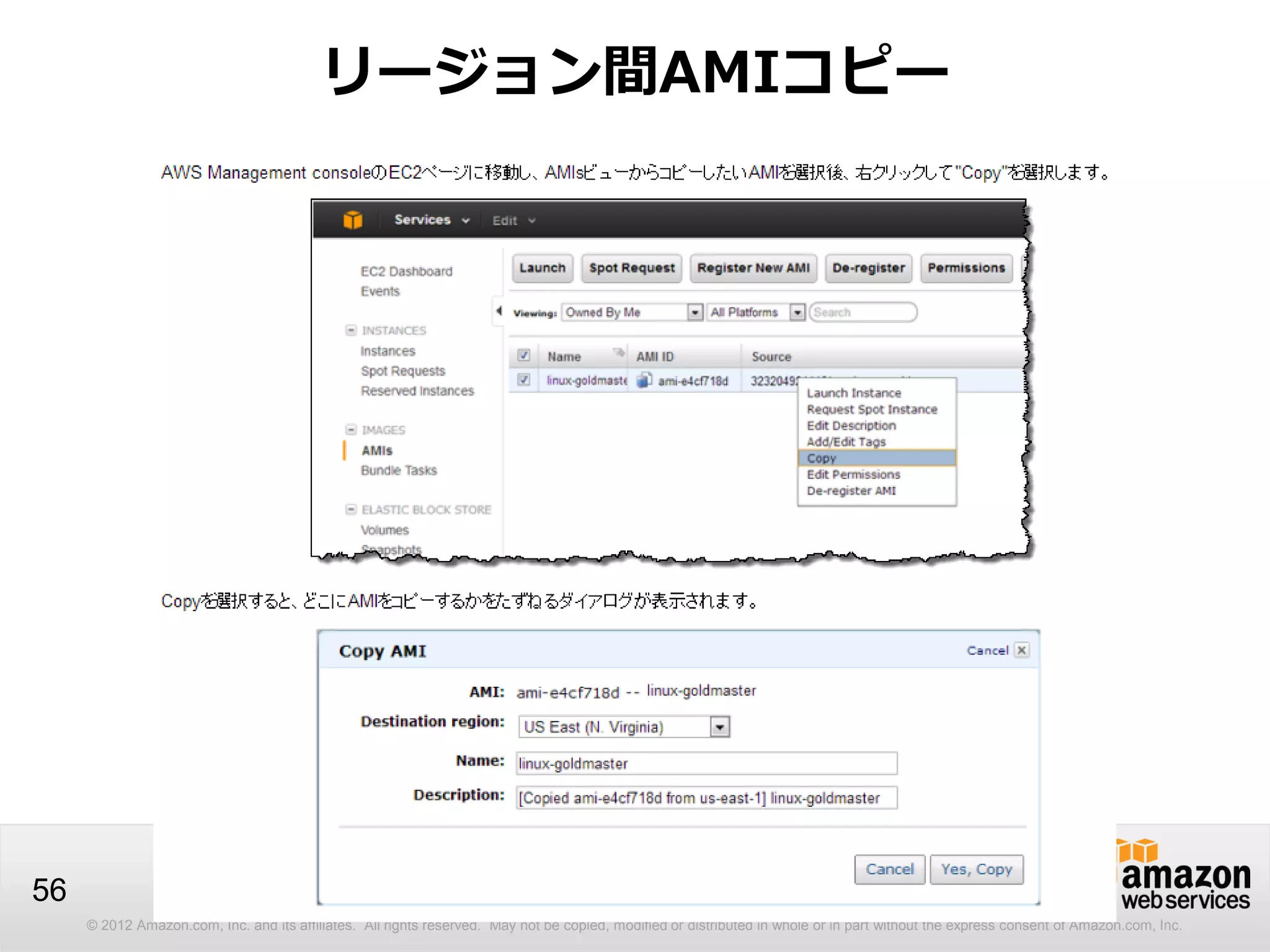Open Events in sidebar
1270x952 pixels.
pyautogui.click(x=380, y=291)
